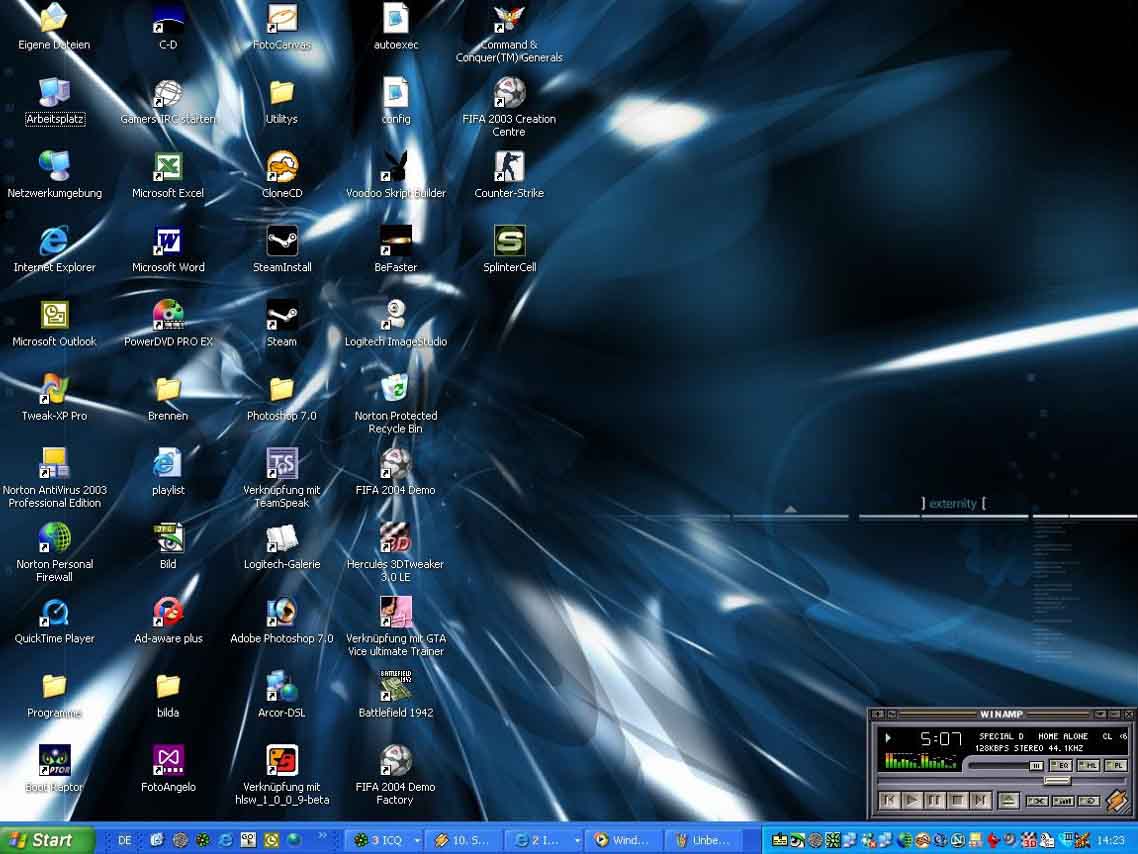Launch Hercules 3DTweaker 3.0 LE
The image size is (1138, 854).
396,551
